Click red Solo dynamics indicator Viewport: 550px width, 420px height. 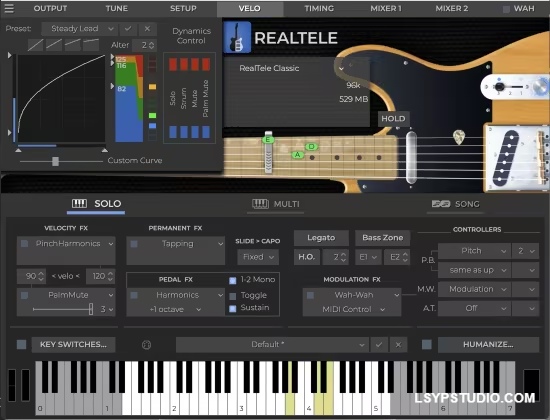(x=173, y=65)
